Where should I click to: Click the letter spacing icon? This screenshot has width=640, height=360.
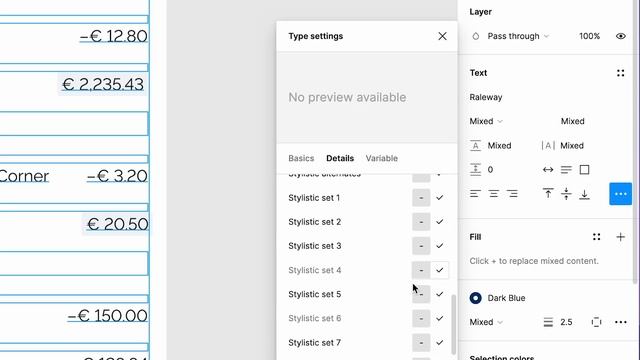548,146
